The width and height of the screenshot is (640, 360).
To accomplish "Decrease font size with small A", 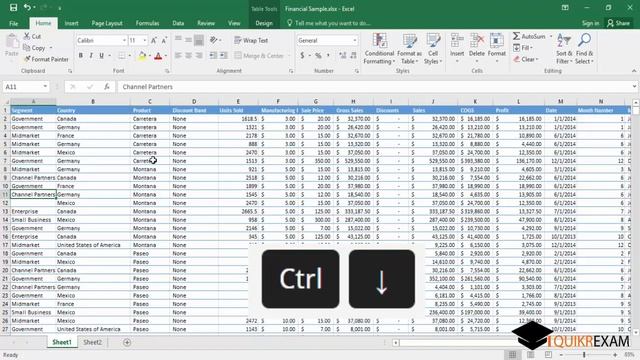I will coord(164,40).
